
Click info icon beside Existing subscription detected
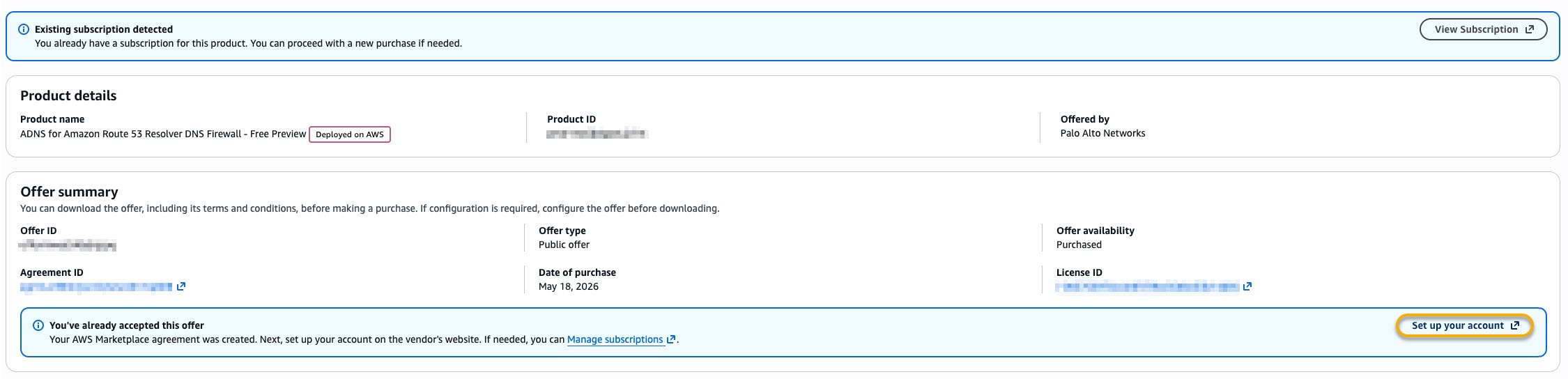23,29
